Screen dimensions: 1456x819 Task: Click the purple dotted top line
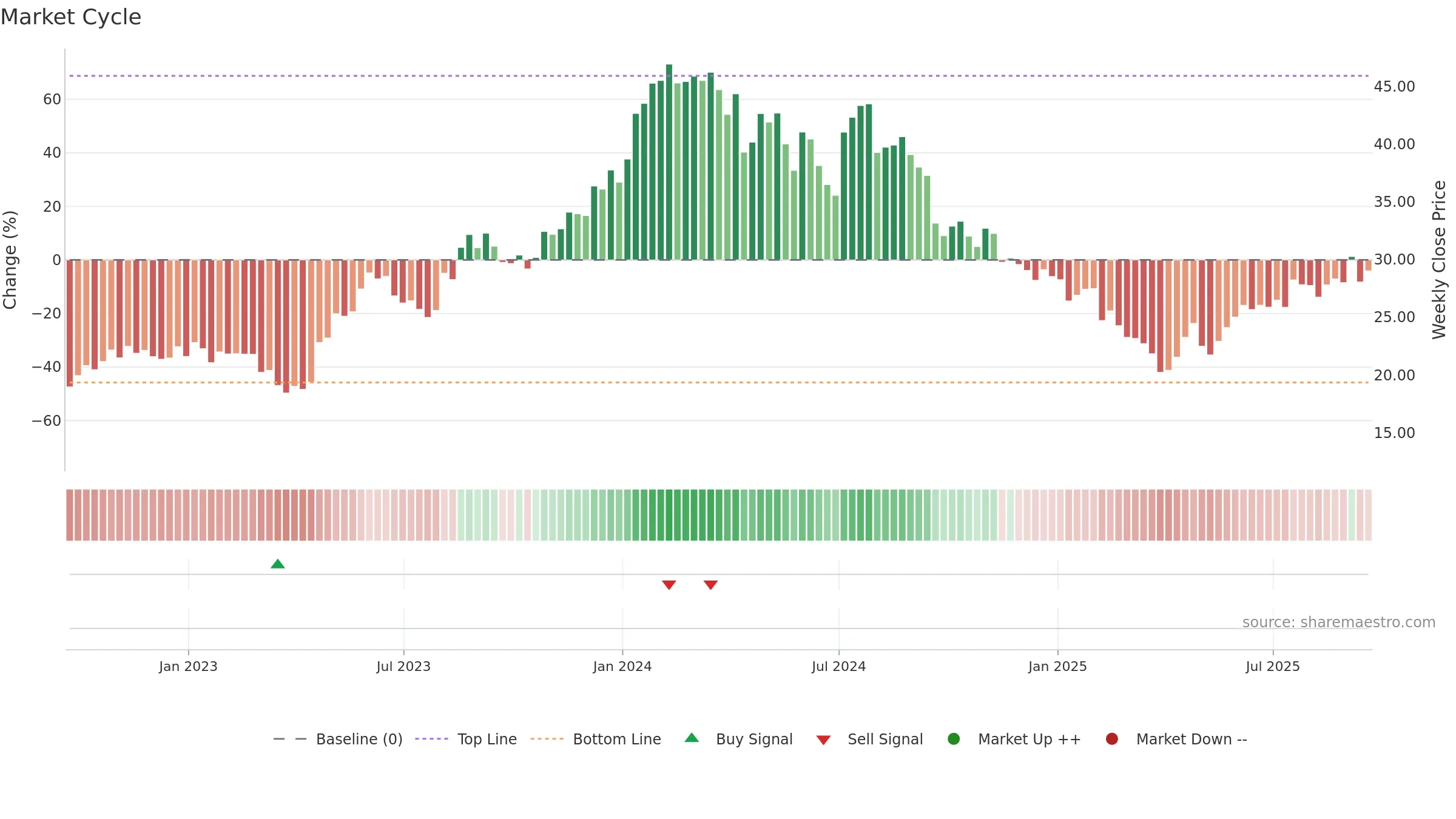719,76
